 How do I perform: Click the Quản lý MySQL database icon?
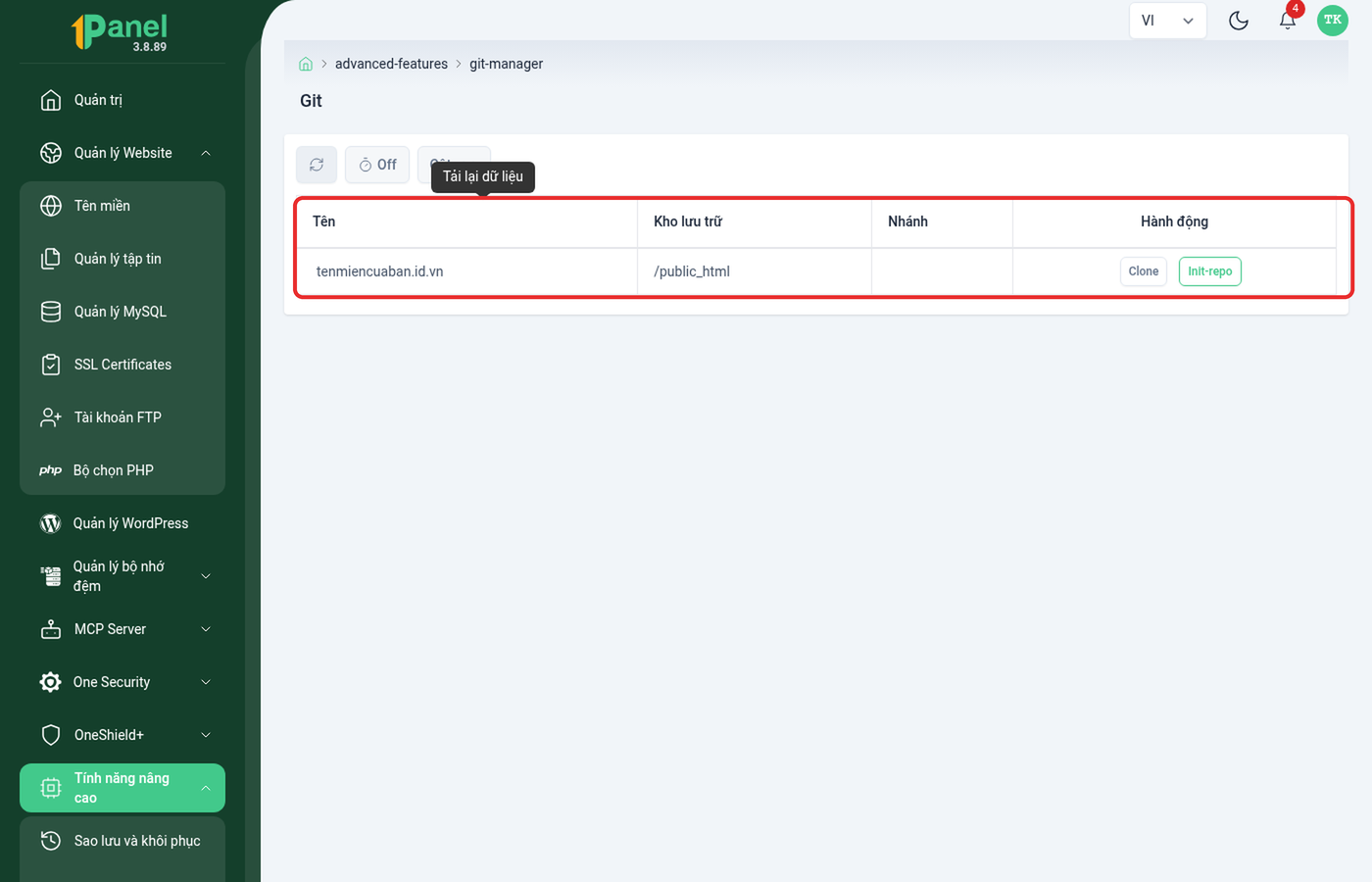coord(51,312)
